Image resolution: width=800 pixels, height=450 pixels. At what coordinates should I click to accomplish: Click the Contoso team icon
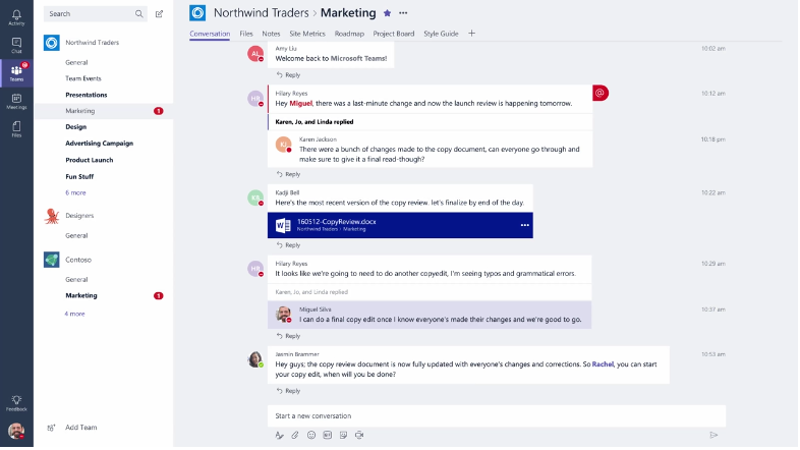pos(52,260)
